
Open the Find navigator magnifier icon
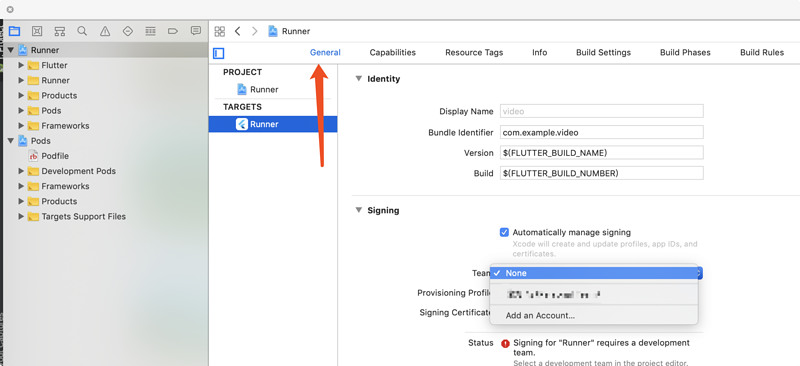[x=82, y=31]
